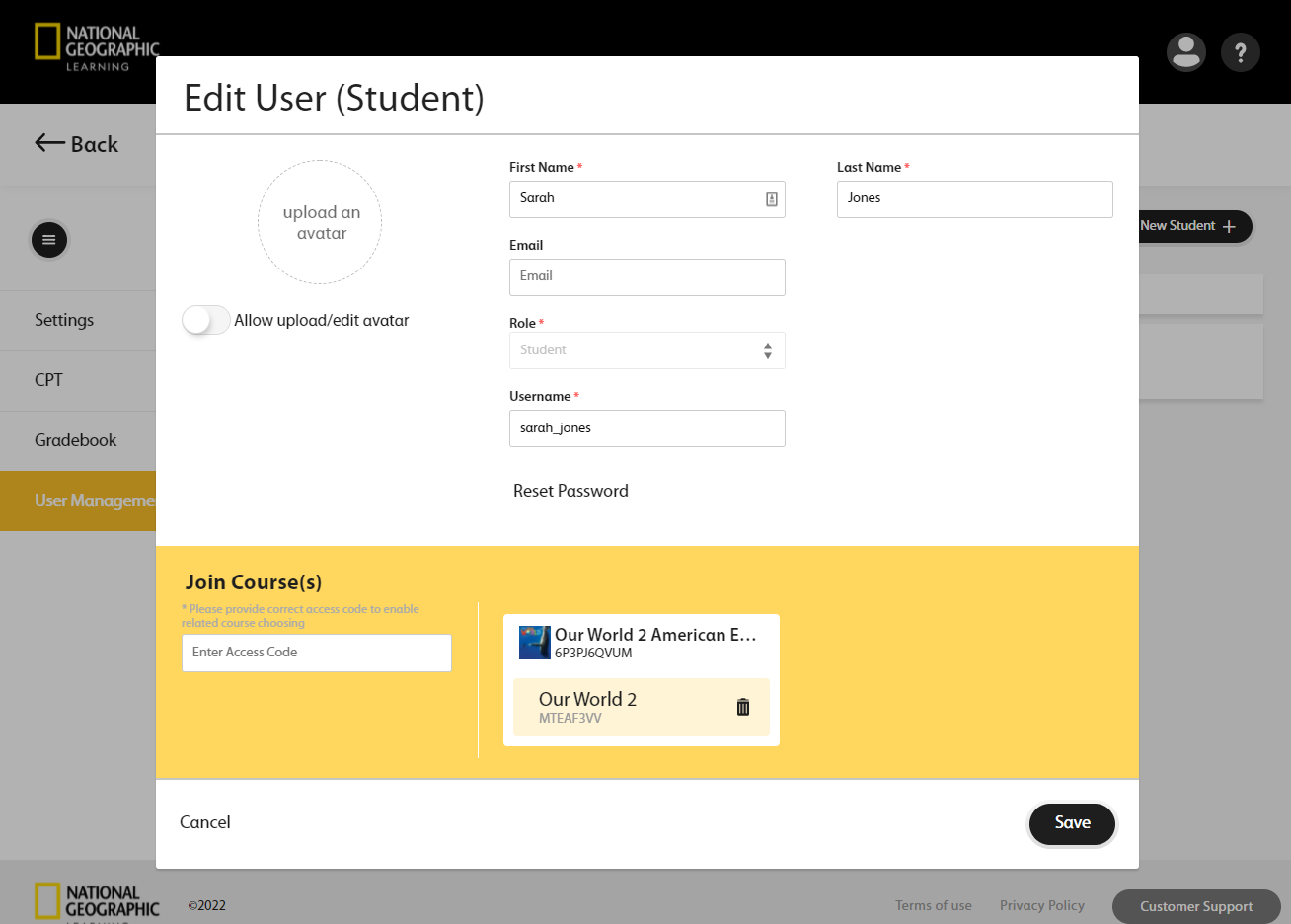The height and width of the screenshot is (924, 1291).
Task: Click the Username input field
Action: (x=647, y=428)
